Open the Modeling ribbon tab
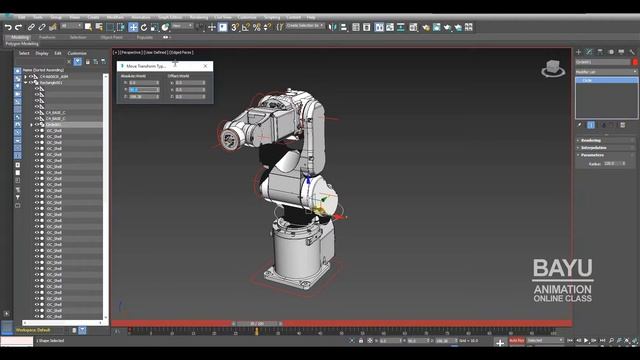Screen dimensions: 640x360 [x=19, y=37]
